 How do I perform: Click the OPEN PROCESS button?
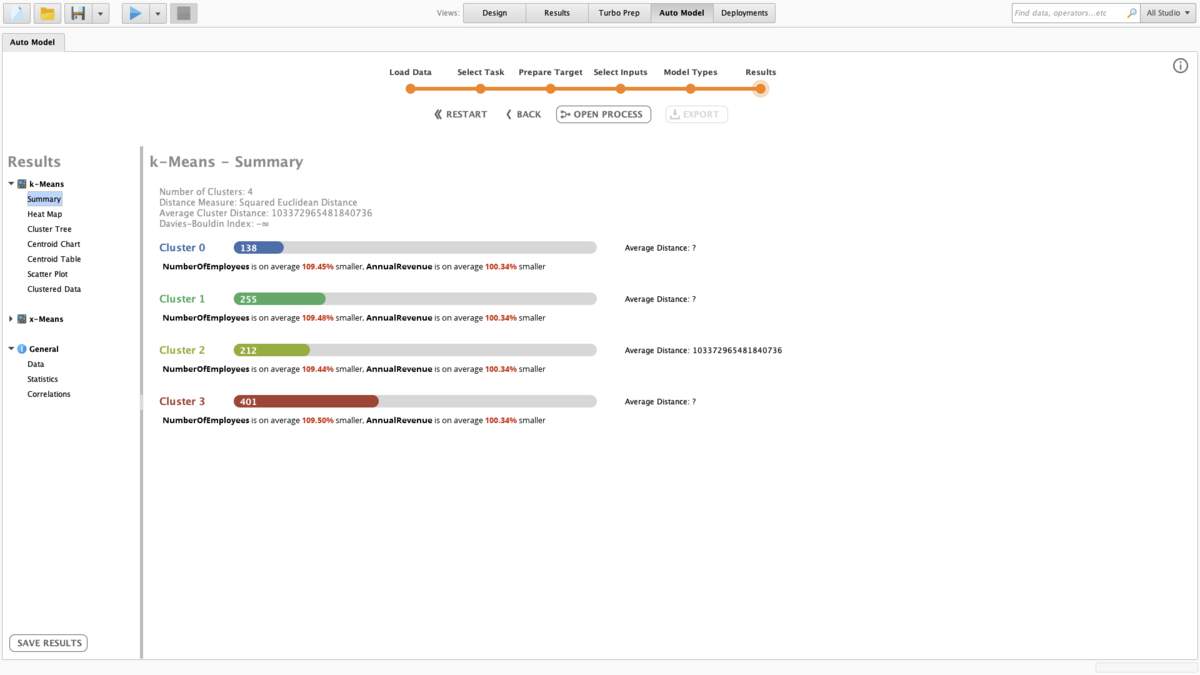tap(603, 114)
